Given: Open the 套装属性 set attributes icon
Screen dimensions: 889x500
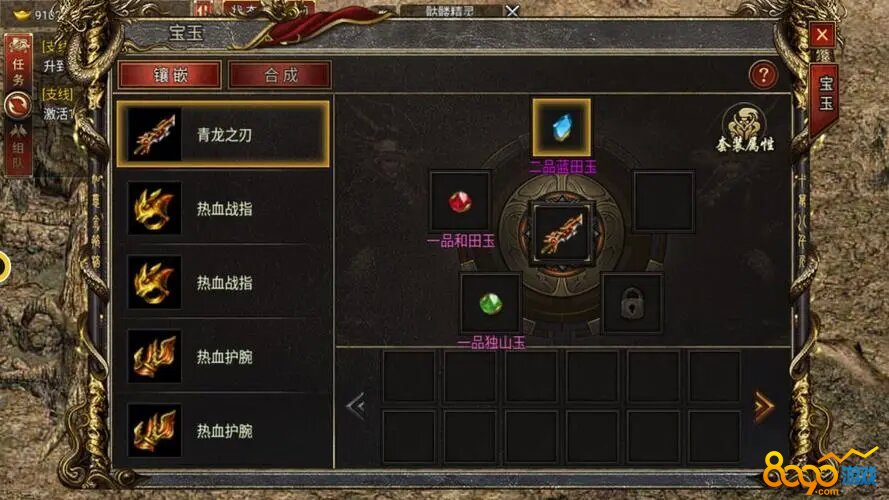Looking at the screenshot, I should click(x=744, y=129).
